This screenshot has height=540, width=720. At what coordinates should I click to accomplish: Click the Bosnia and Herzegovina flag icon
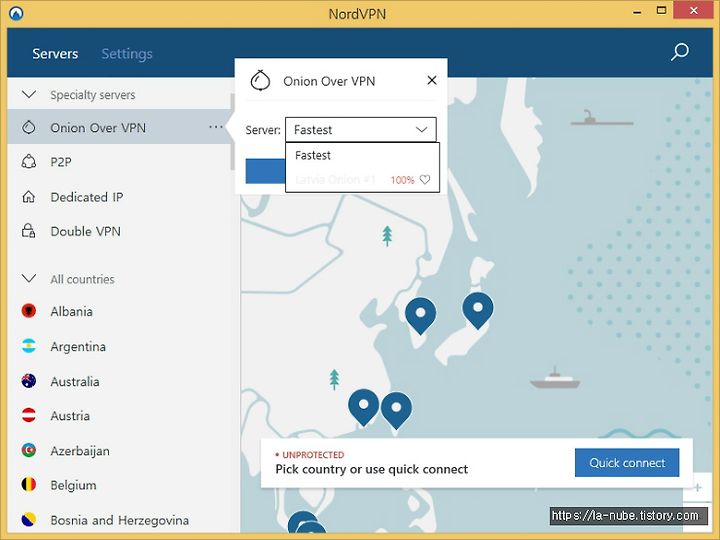(x=28, y=519)
